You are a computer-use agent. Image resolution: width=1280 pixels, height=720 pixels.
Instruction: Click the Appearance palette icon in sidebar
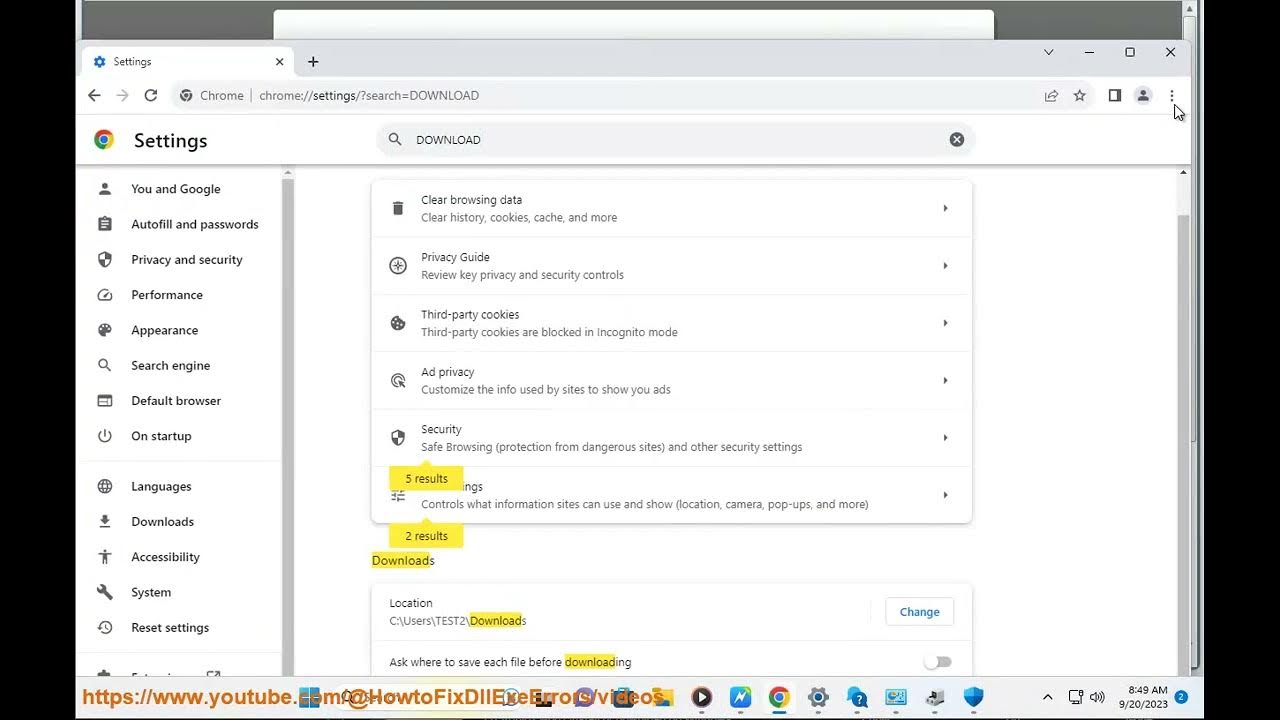pos(105,330)
